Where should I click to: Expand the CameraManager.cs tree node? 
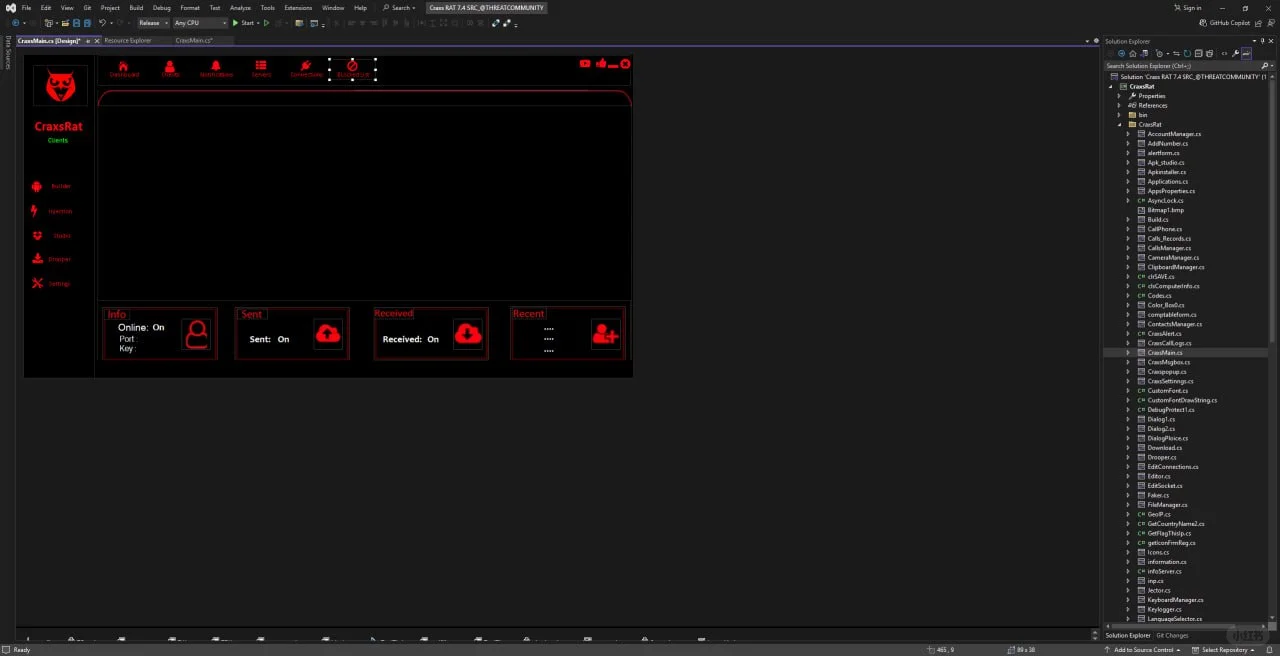(1128, 258)
